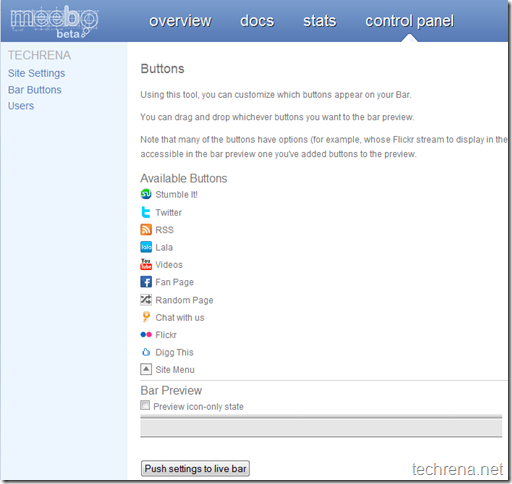Click Push settings to live bar
This screenshot has height=484, width=512.
(195, 469)
